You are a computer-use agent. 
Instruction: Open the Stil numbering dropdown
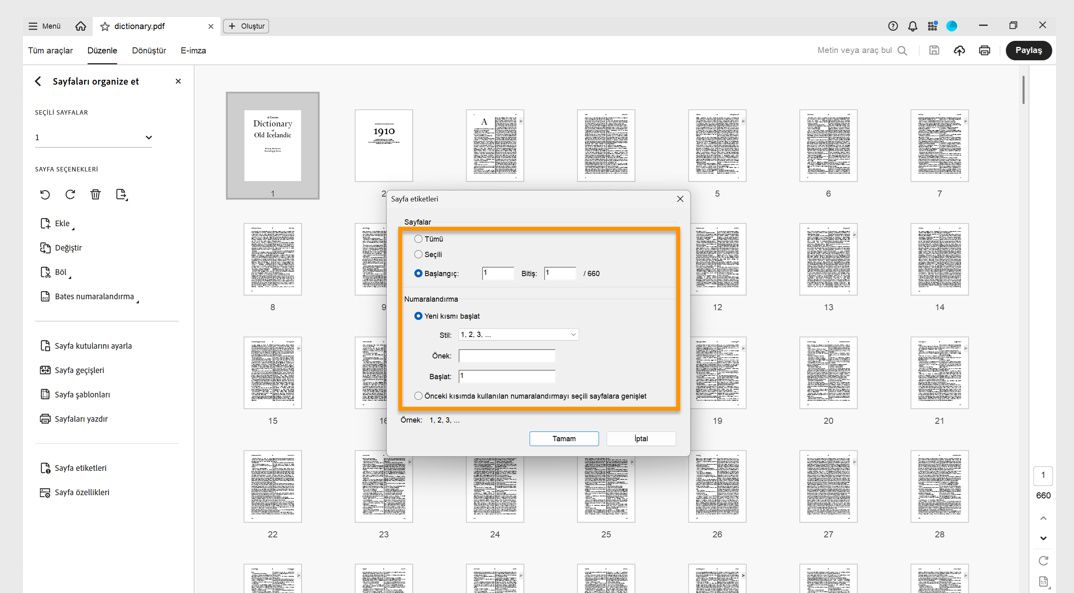tap(519, 335)
